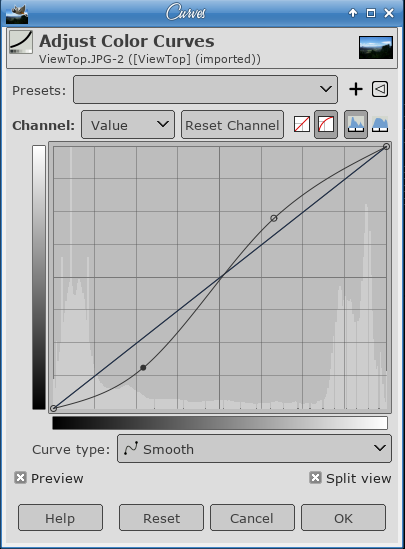This screenshot has height=549, width=405.
Task: Click the GIMP window menu icon
Action: coord(17,14)
